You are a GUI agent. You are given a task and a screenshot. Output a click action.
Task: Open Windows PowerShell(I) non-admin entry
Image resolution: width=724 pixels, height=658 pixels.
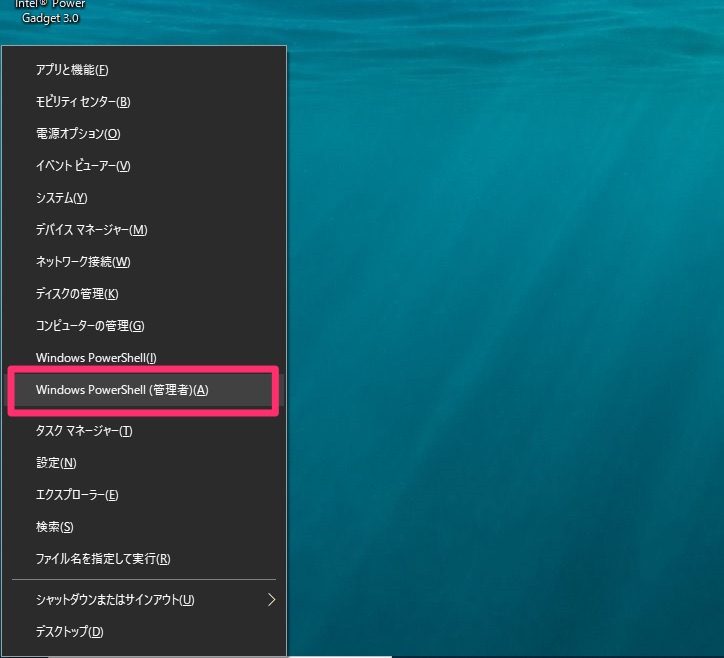click(144, 358)
